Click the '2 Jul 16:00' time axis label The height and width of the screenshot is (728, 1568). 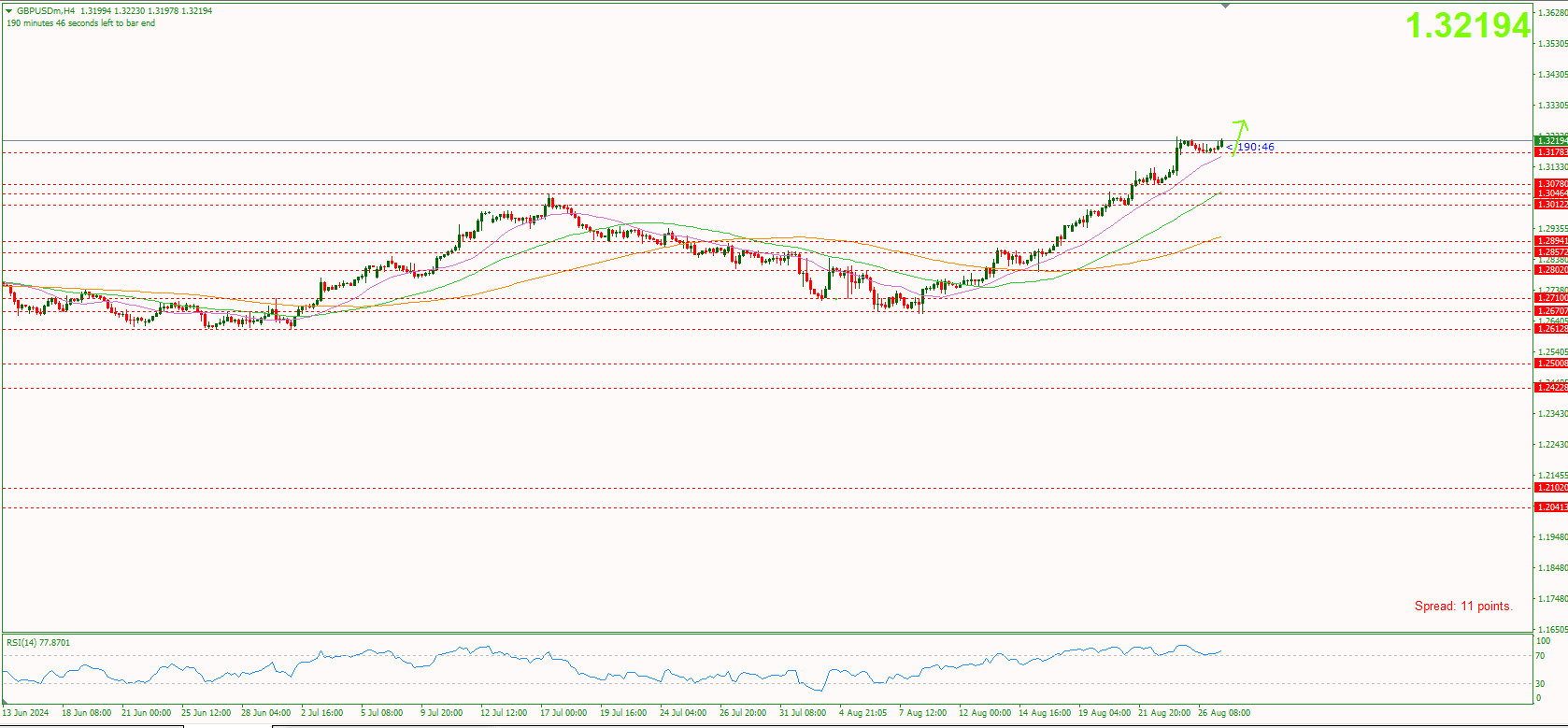click(x=322, y=713)
